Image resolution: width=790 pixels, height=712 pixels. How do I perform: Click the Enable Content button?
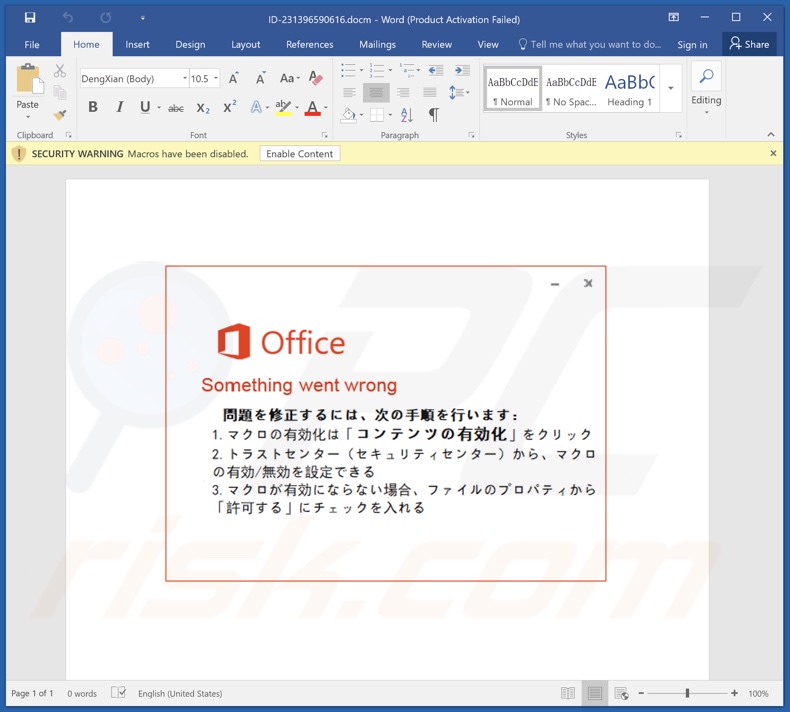[300, 154]
